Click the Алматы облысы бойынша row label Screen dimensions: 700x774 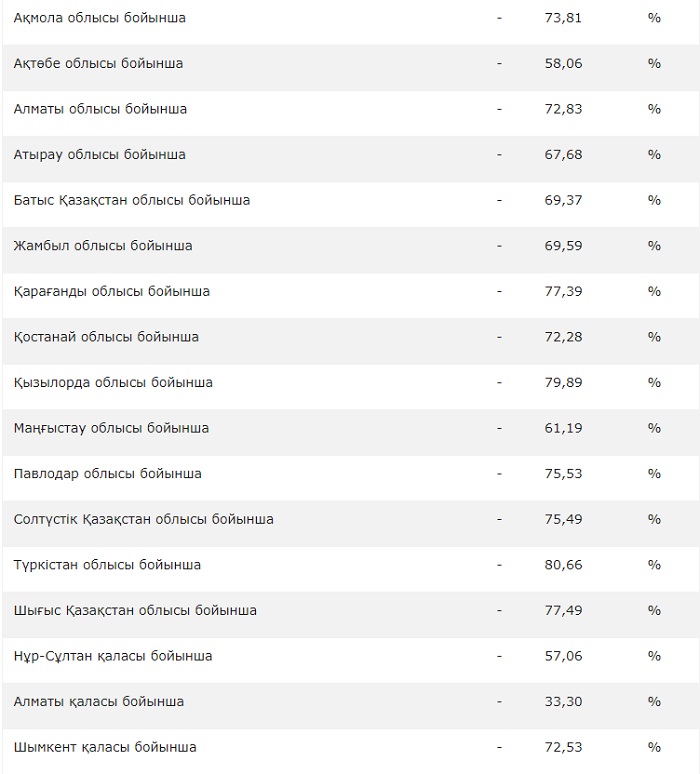[100, 109]
